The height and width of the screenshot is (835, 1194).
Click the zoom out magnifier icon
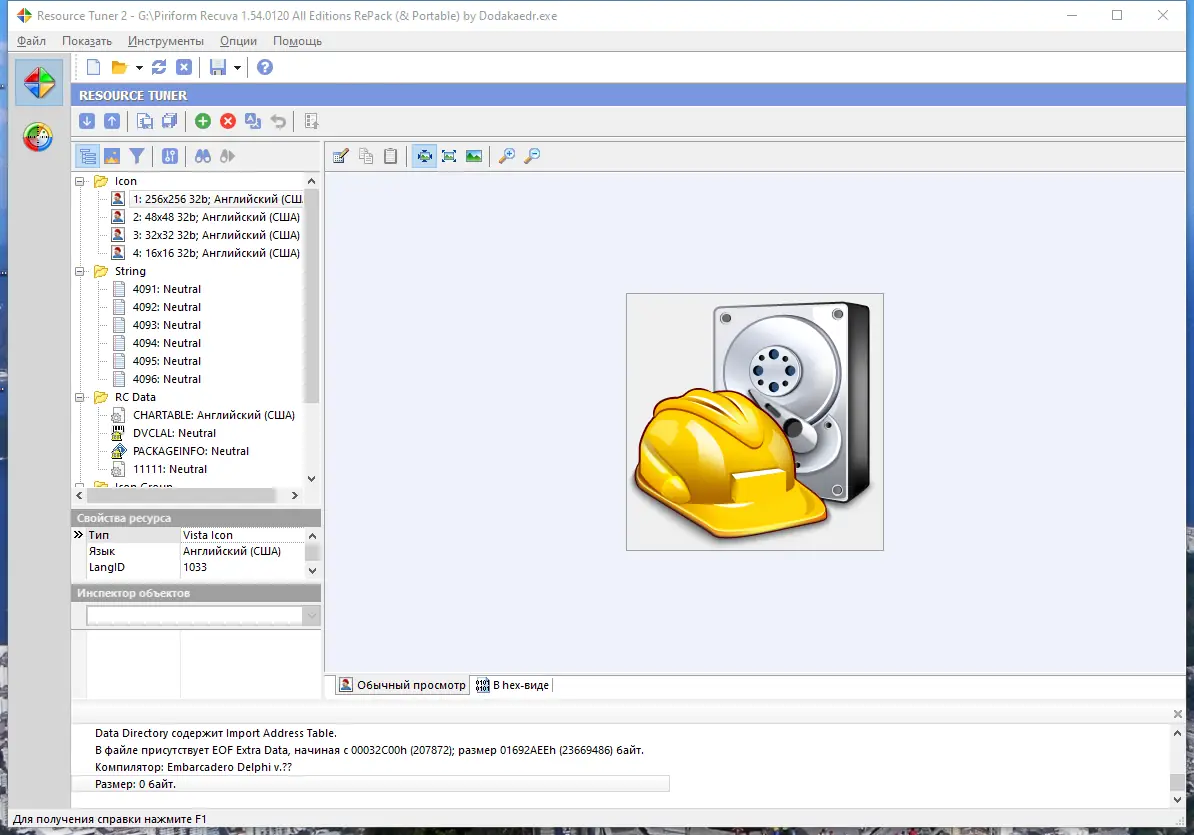[x=532, y=156]
